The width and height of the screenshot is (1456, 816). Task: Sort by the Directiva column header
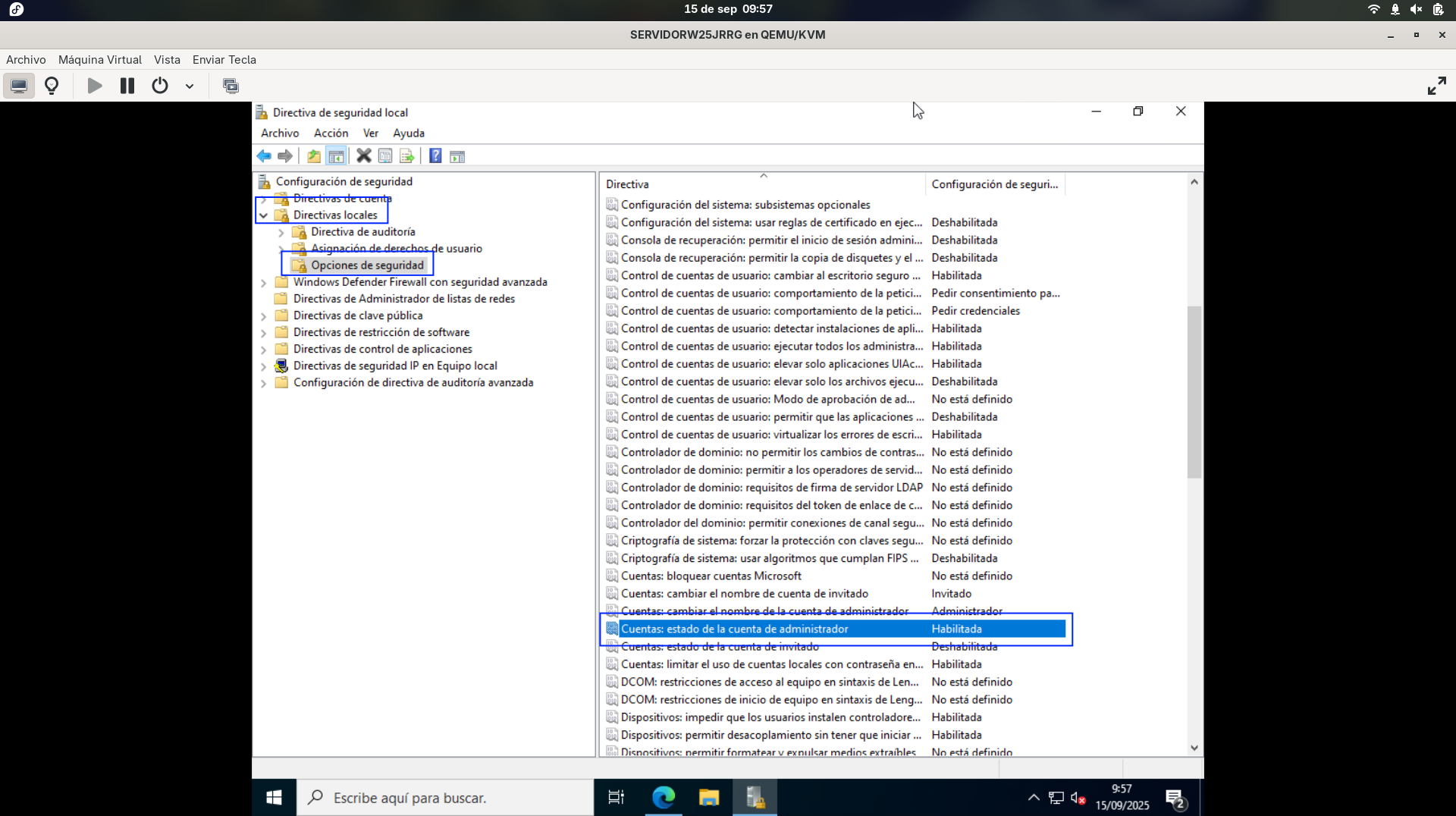[x=763, y=184]
